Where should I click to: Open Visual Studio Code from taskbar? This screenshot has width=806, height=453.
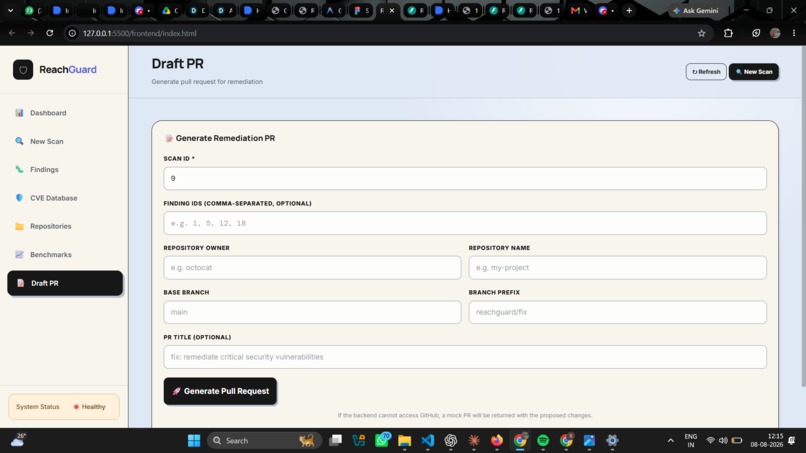click(428, 441)
